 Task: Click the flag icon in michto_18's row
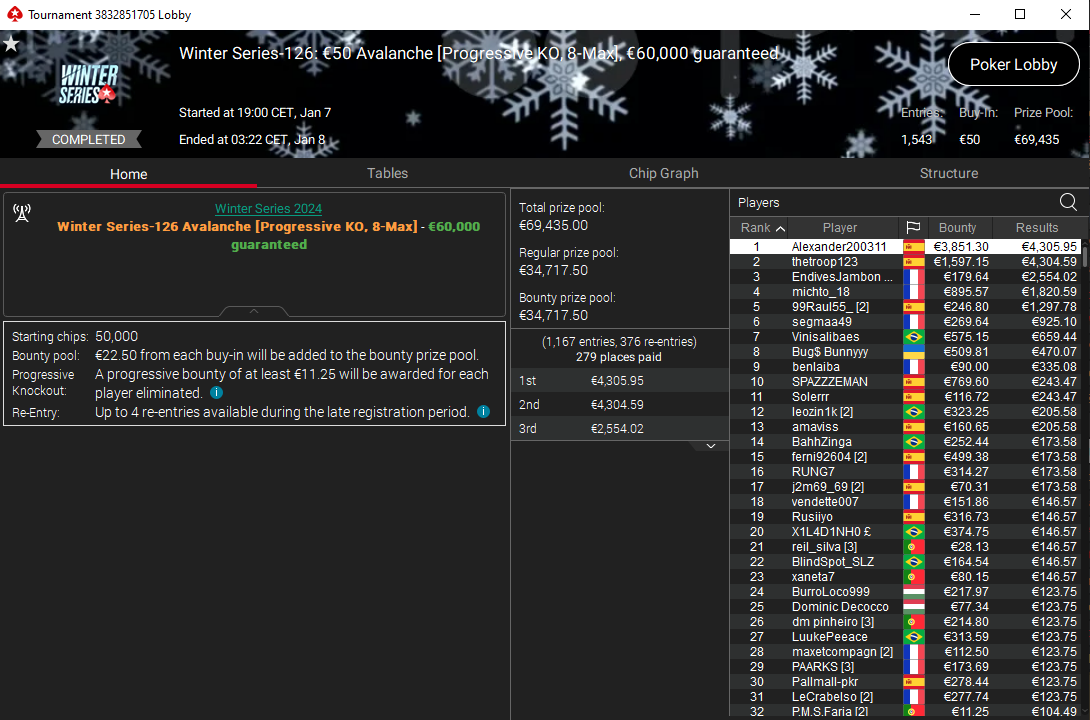913,292
